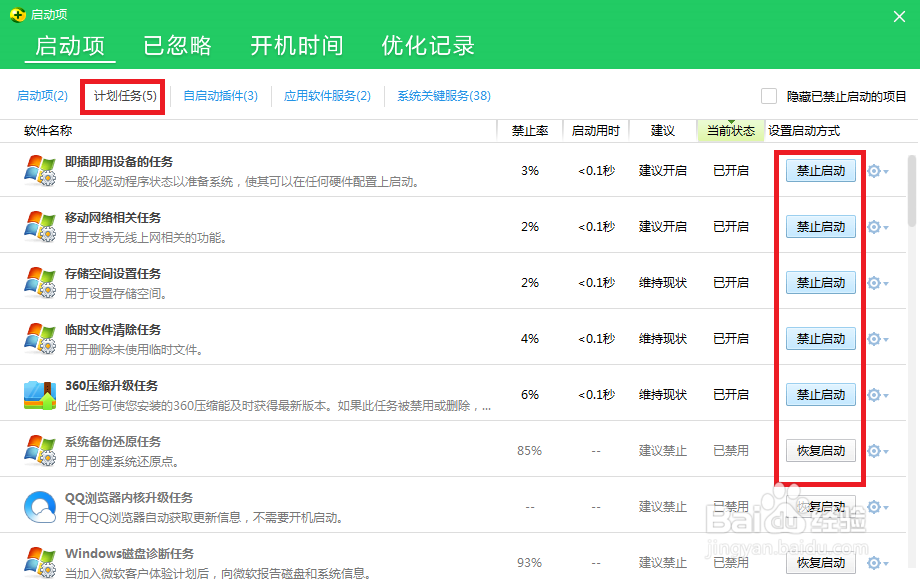Click the 360 logo in title bar
920x580 pixels.
[16, 14]
